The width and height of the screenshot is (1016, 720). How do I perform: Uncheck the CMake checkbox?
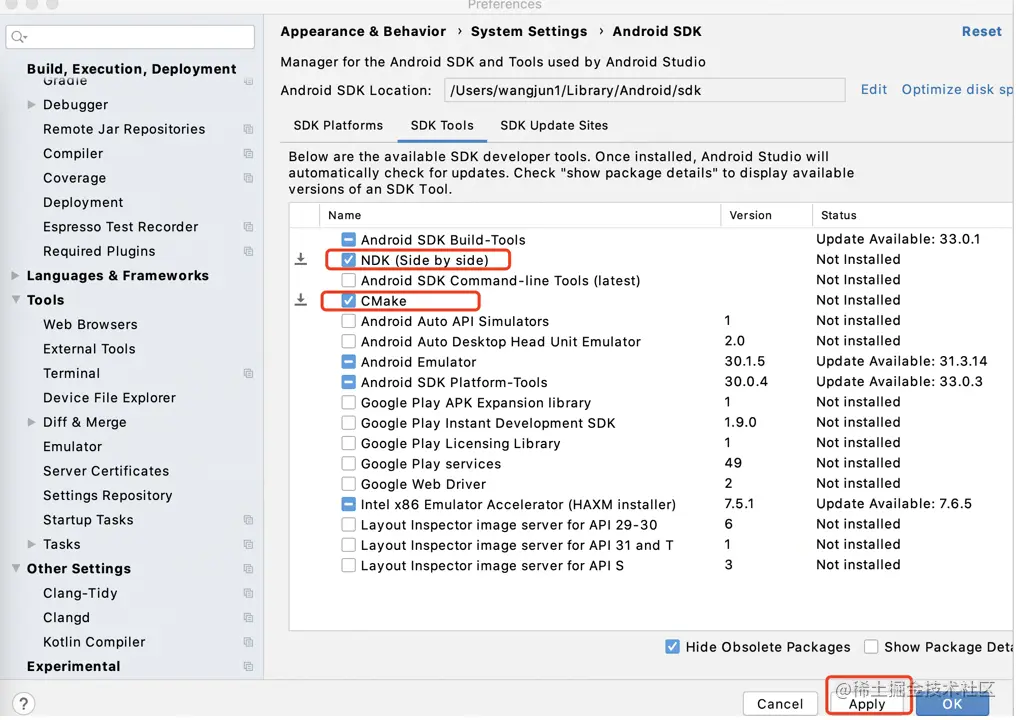[349, 301]
